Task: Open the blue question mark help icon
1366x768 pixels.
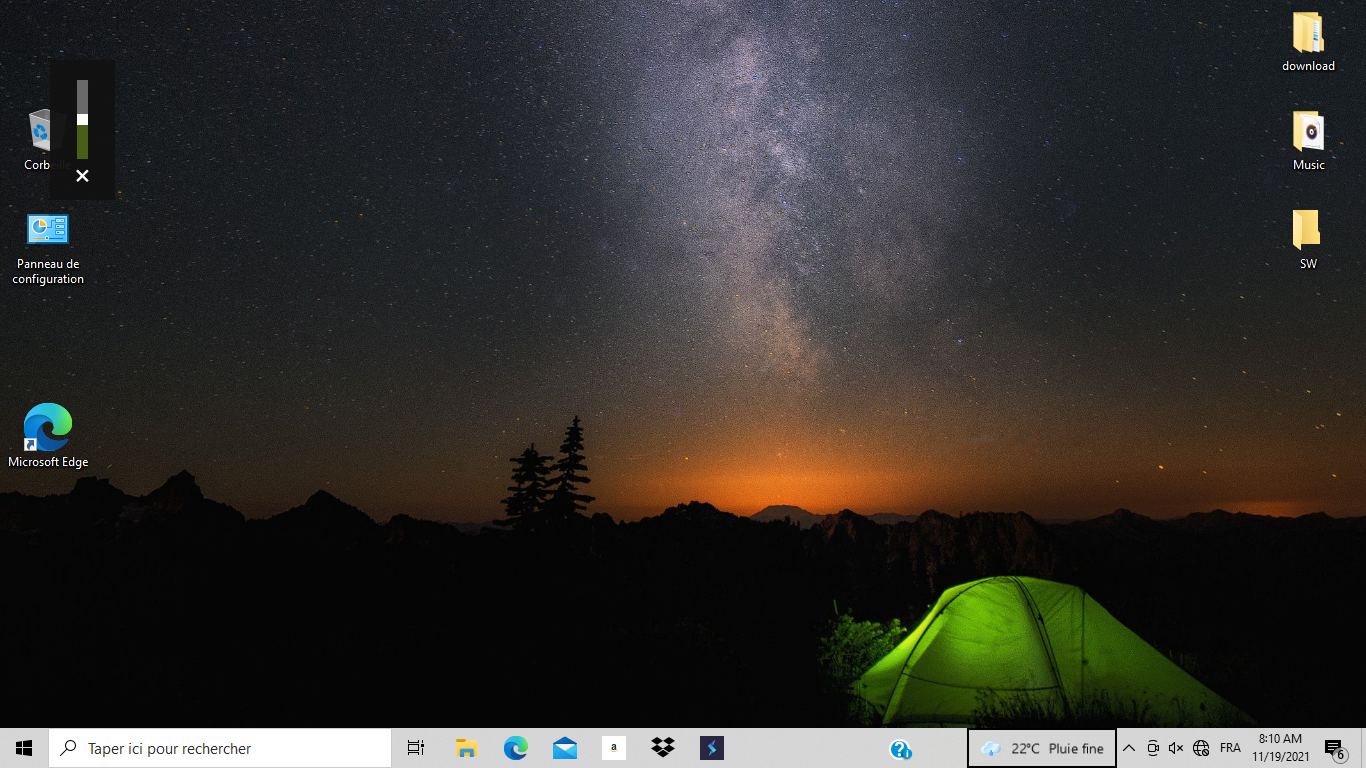Action: (x=900, y=749)
